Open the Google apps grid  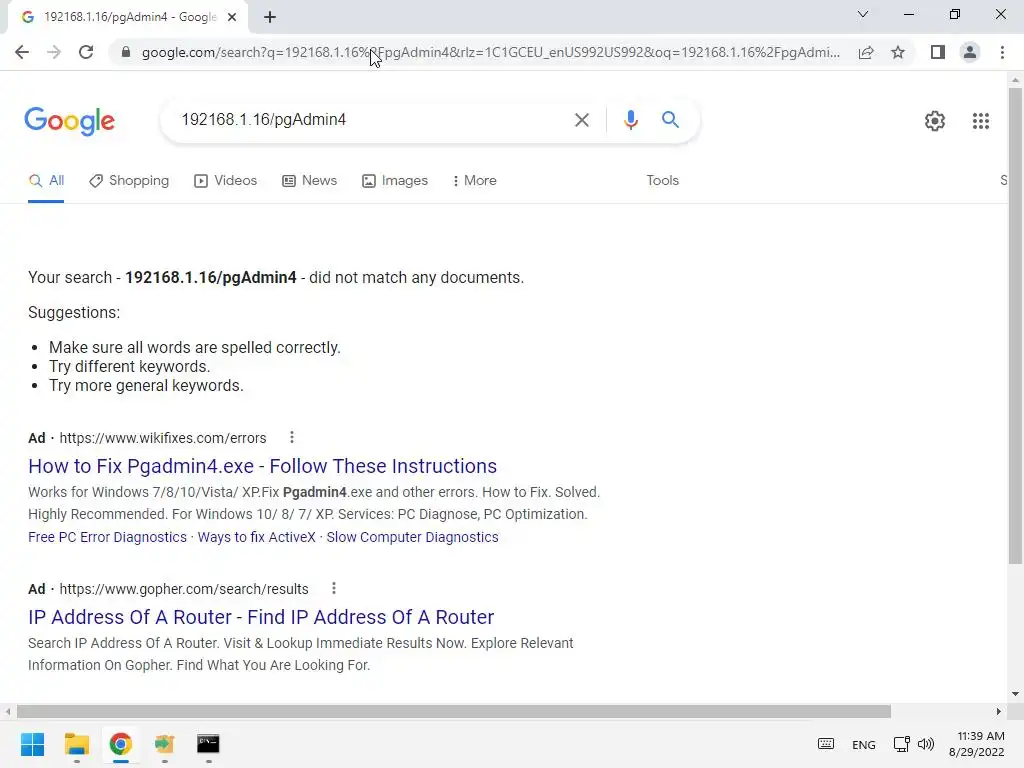[980, 121]
